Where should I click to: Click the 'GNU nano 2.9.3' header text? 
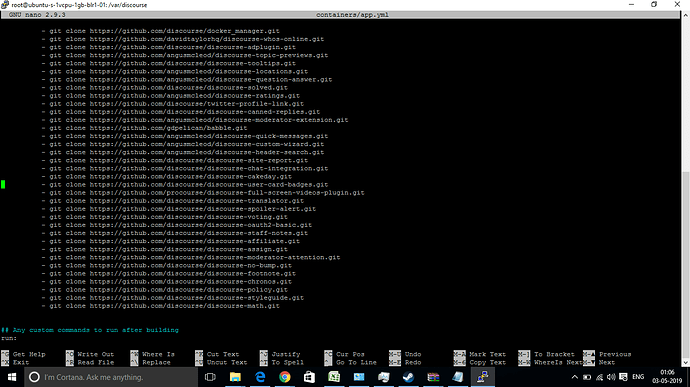(37, 15)
